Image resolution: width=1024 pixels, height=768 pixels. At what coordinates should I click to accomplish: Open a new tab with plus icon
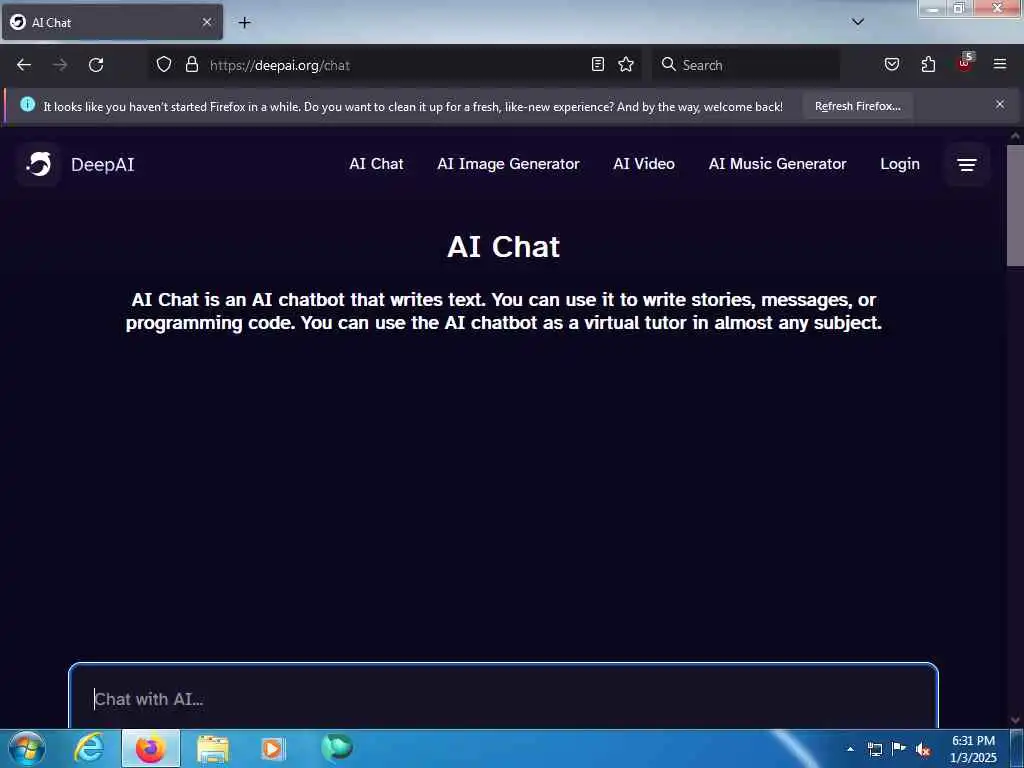coord(244,23)
